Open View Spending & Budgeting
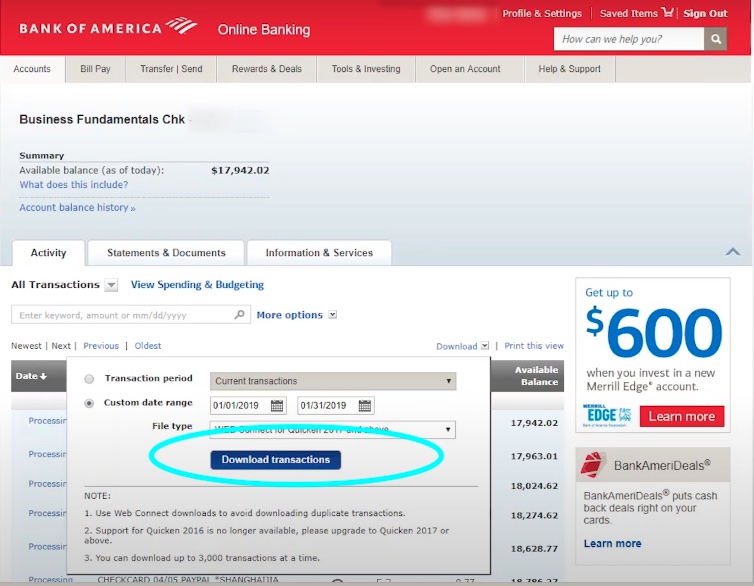The height and width of the screenshot is (586, 754). tap(197, 285)
